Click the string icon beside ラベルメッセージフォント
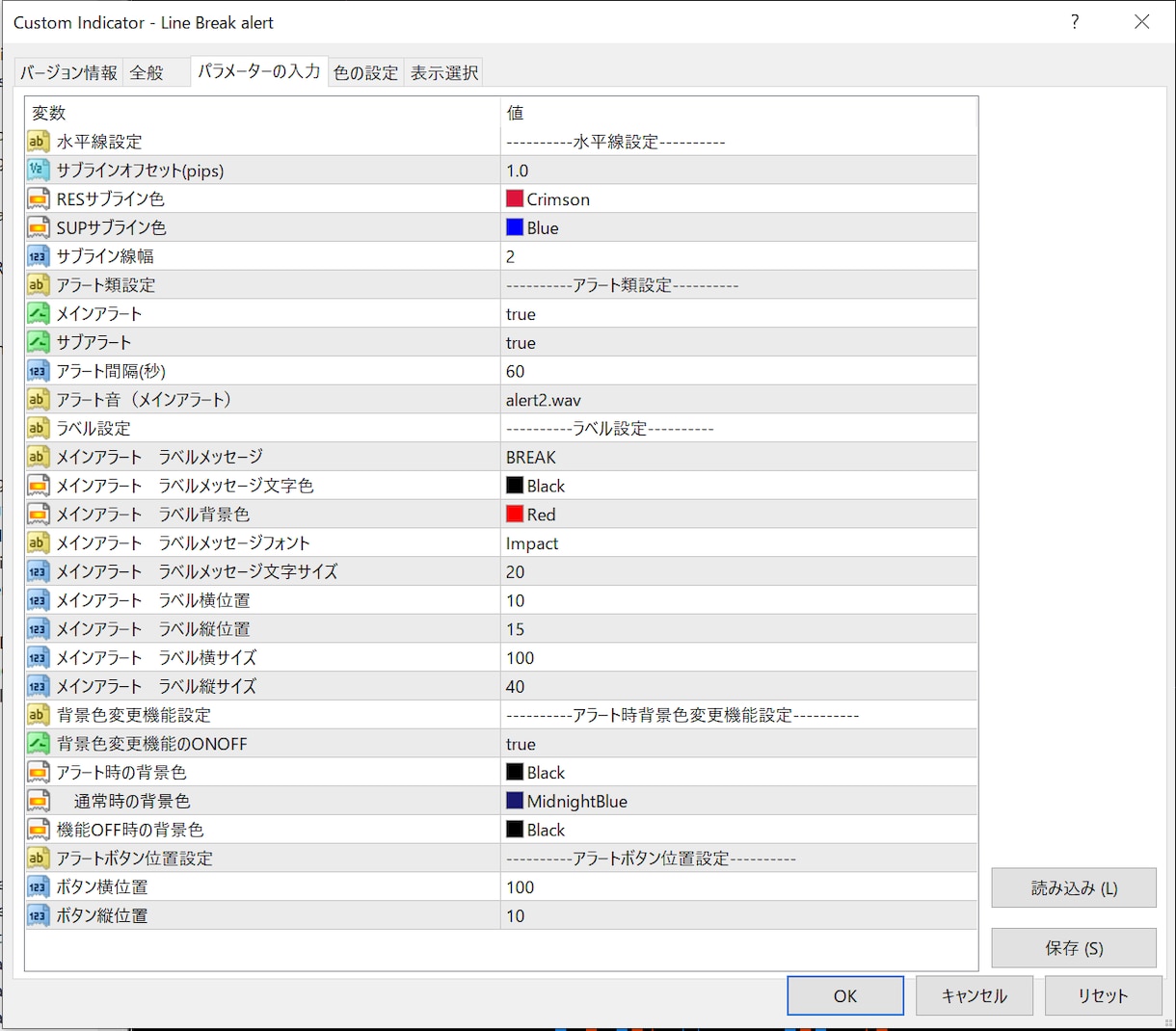1176x1031 pixels. [38, 543]
